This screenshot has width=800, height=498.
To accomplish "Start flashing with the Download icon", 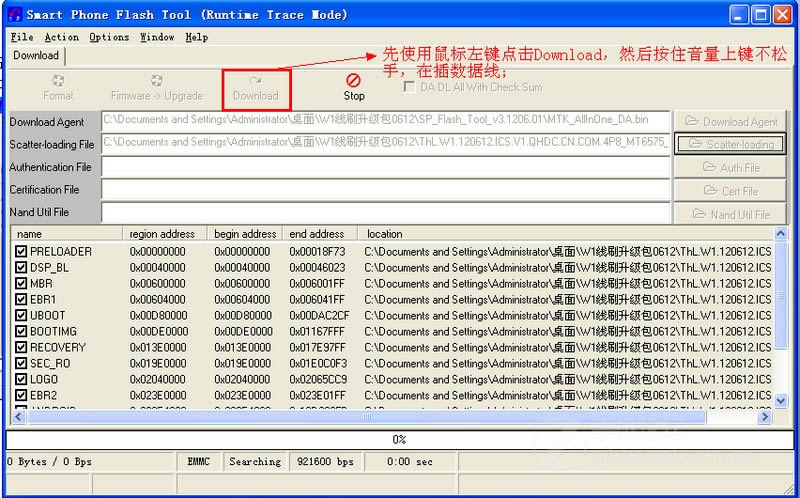I will tap(255, 87).
